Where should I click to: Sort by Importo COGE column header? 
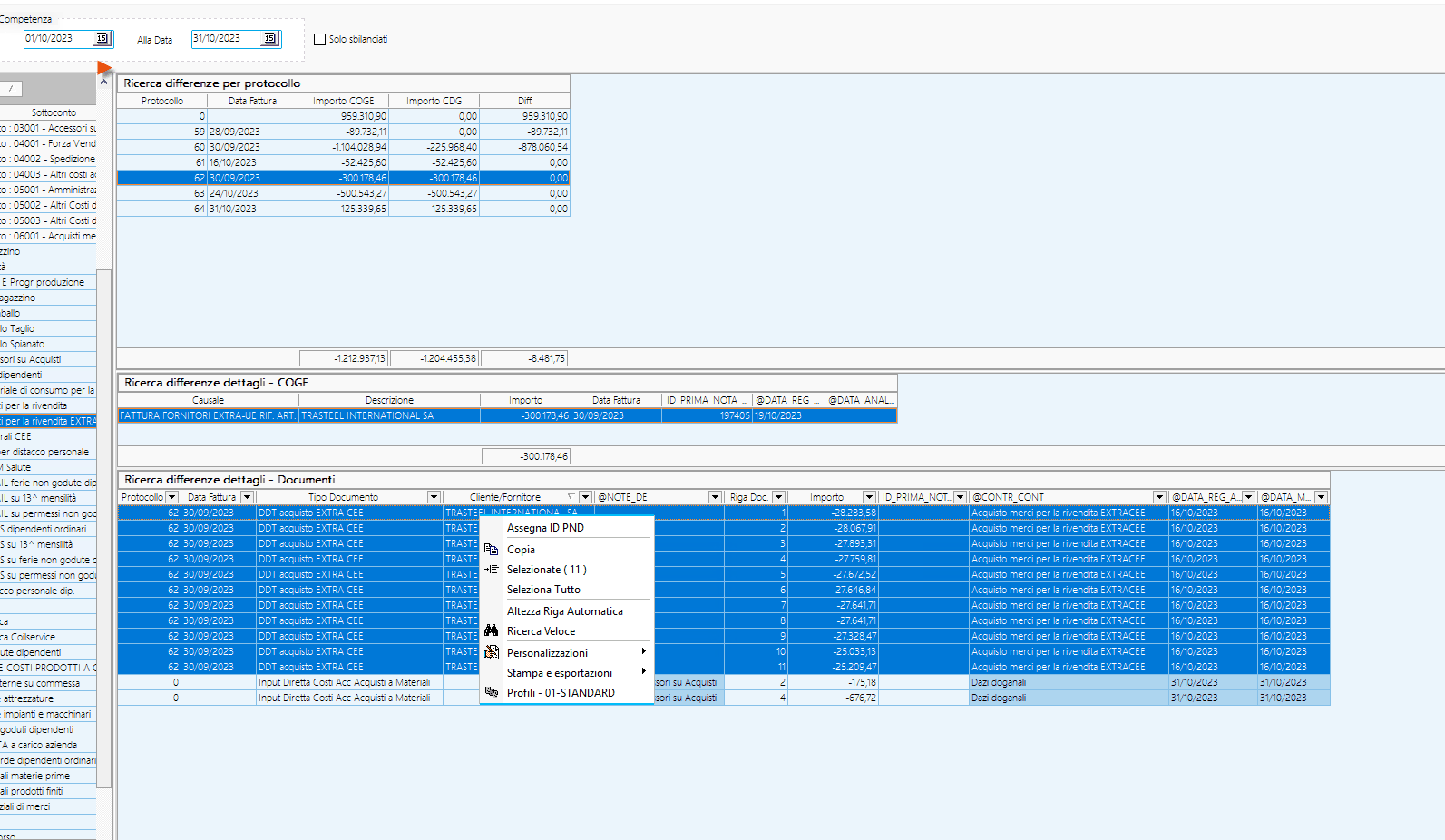pyautogui.click(x=344, y=101)
